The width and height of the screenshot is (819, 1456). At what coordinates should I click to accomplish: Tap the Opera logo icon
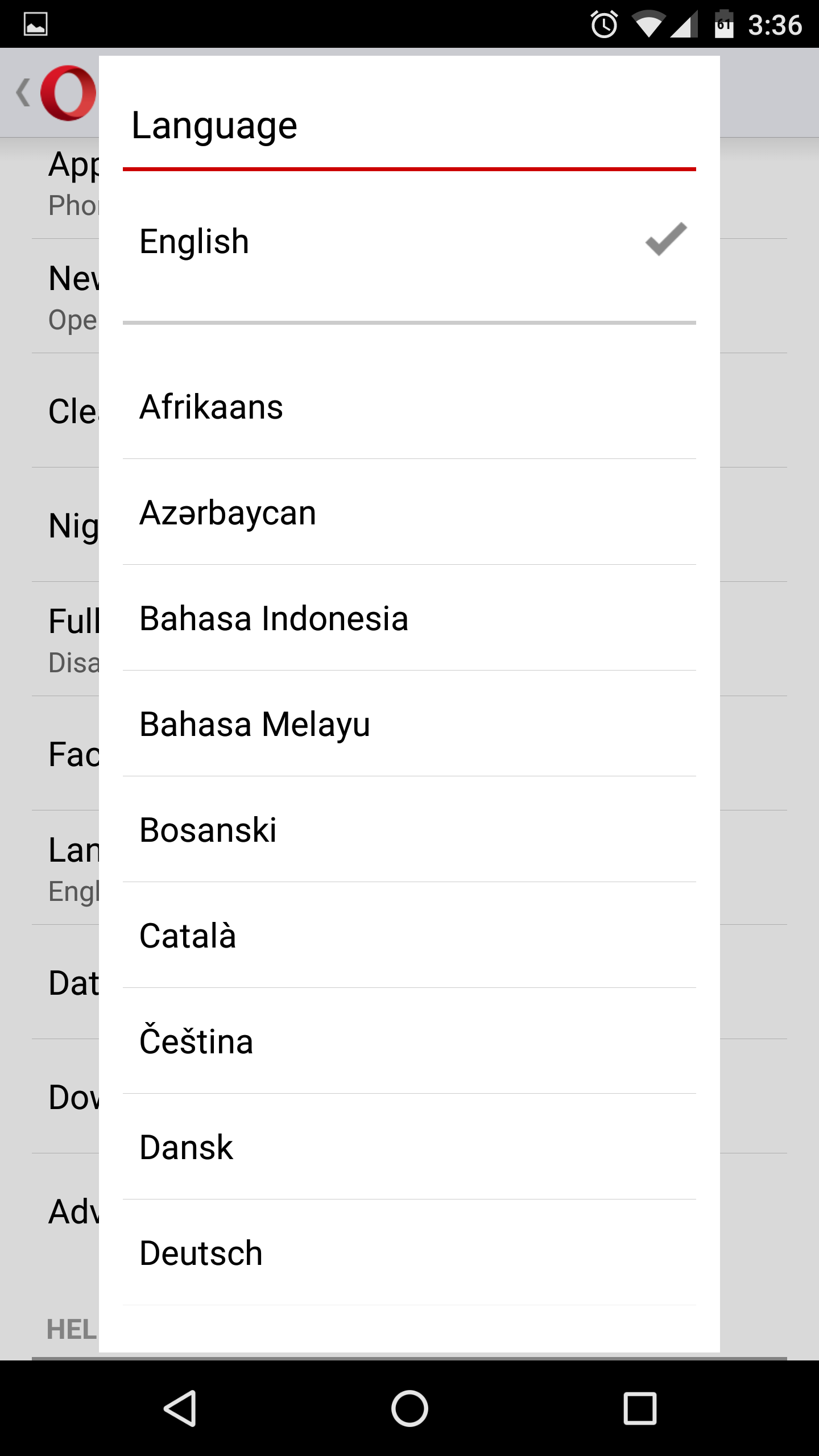67,93
